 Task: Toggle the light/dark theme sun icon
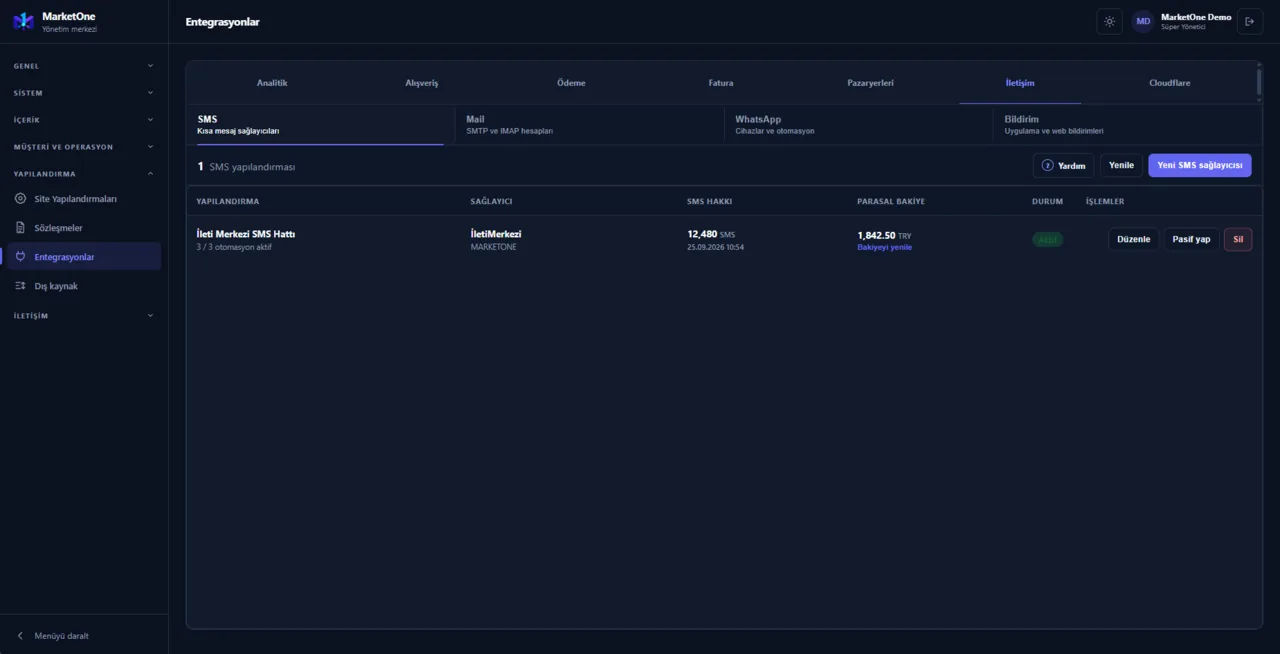[1109, 21]
